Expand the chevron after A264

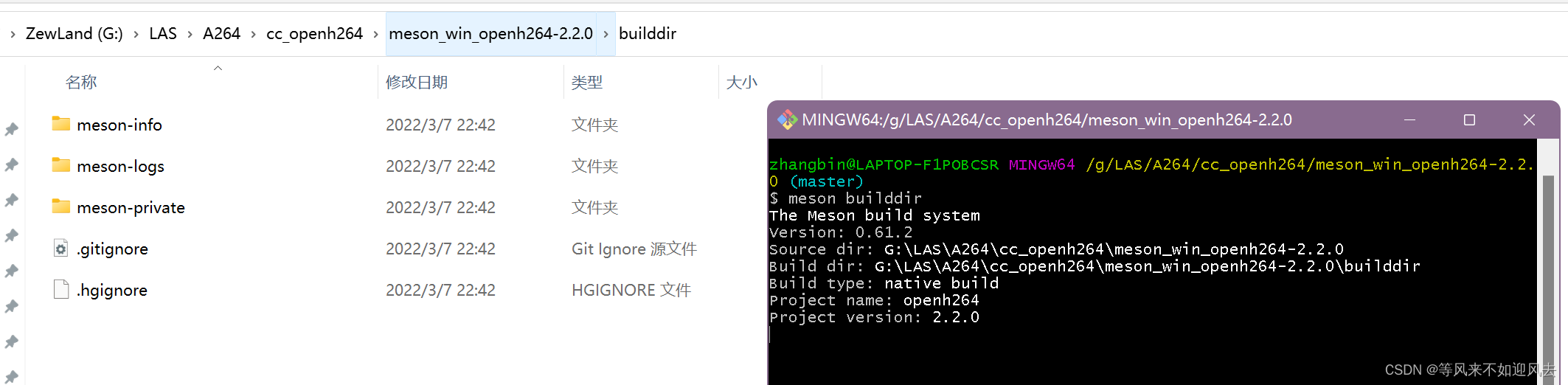[x=253, y=34]
